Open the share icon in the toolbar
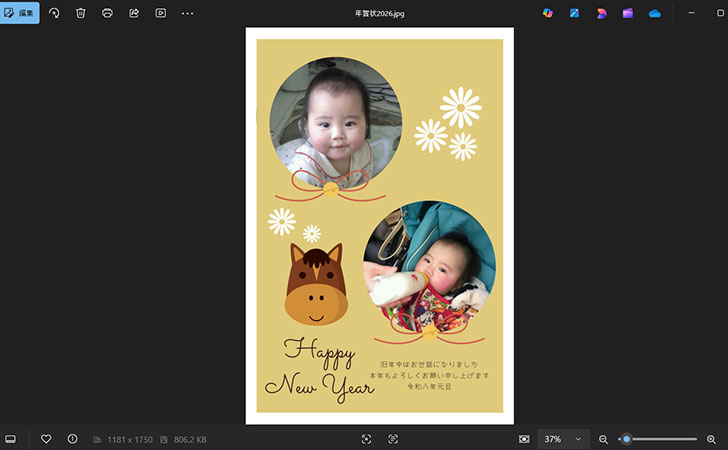 coord(134,13)
